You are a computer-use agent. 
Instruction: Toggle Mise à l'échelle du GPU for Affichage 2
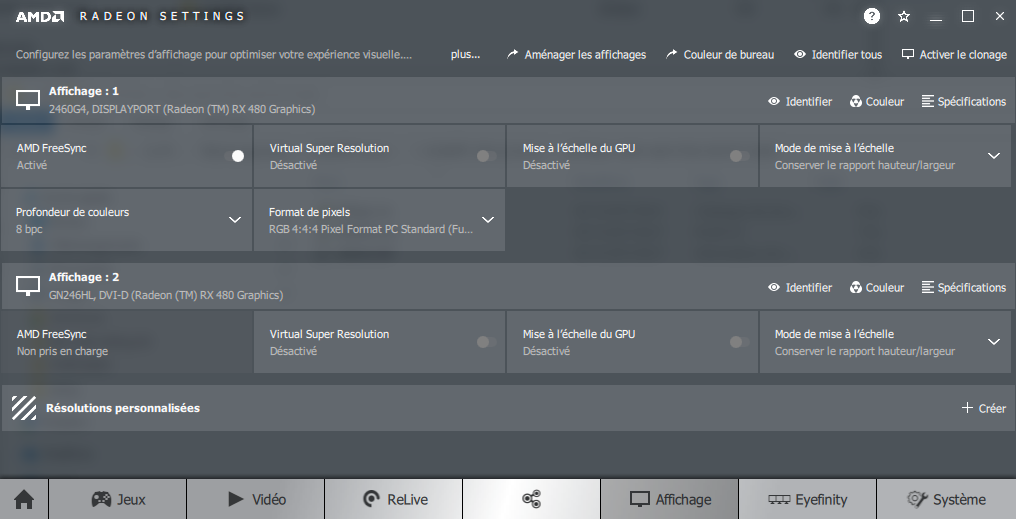pyautogui.click(x=739, y=342)
